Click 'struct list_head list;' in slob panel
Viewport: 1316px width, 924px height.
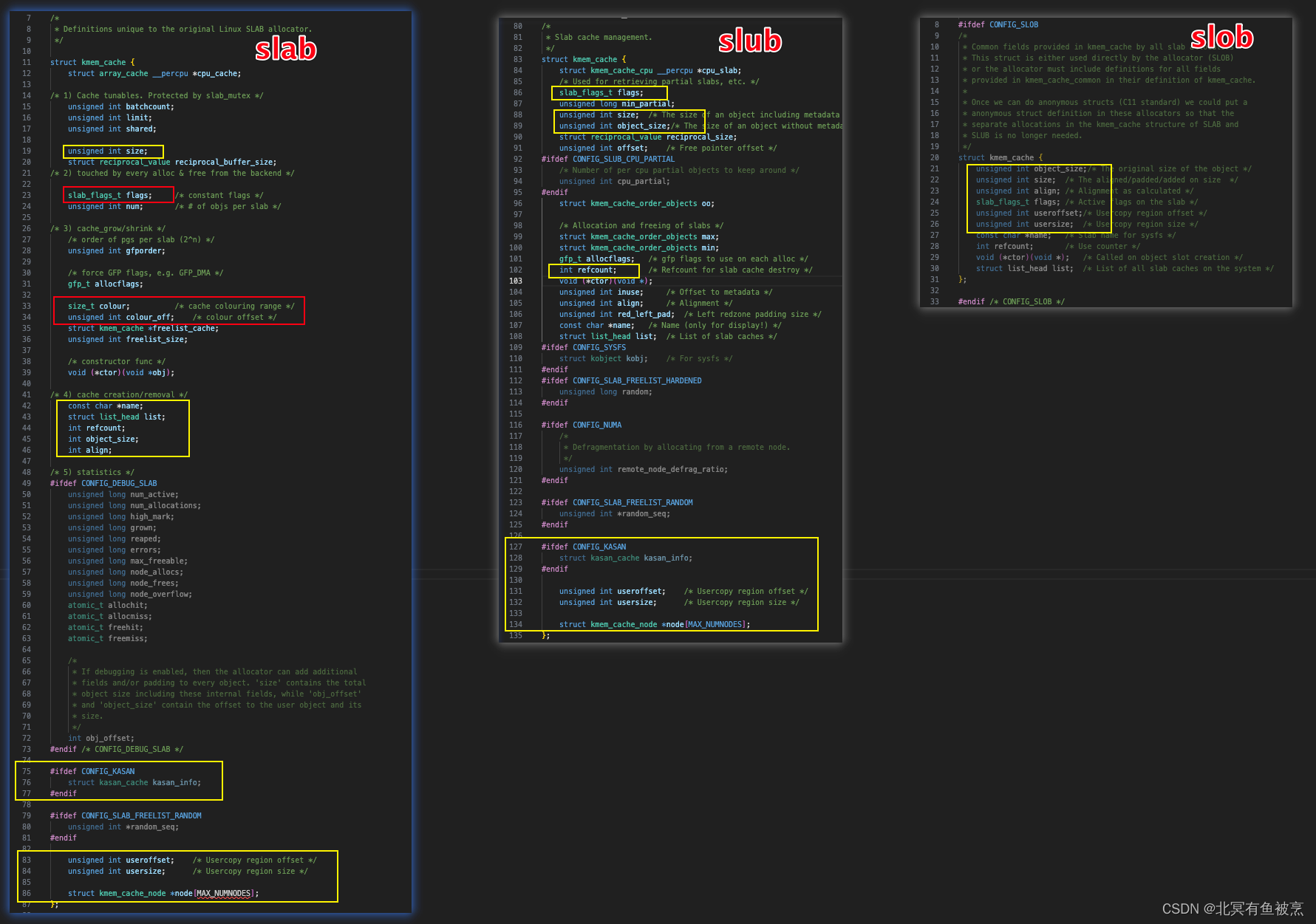pos(1025,268)
